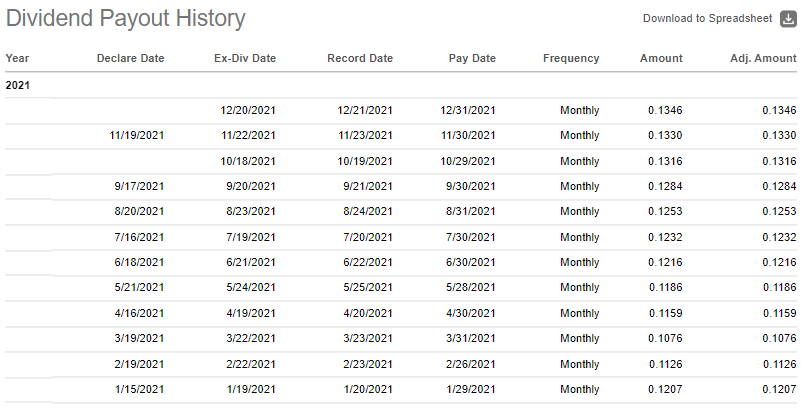
Task: Sort by the Ex-Div Date column header
Action: coord(245,58)
